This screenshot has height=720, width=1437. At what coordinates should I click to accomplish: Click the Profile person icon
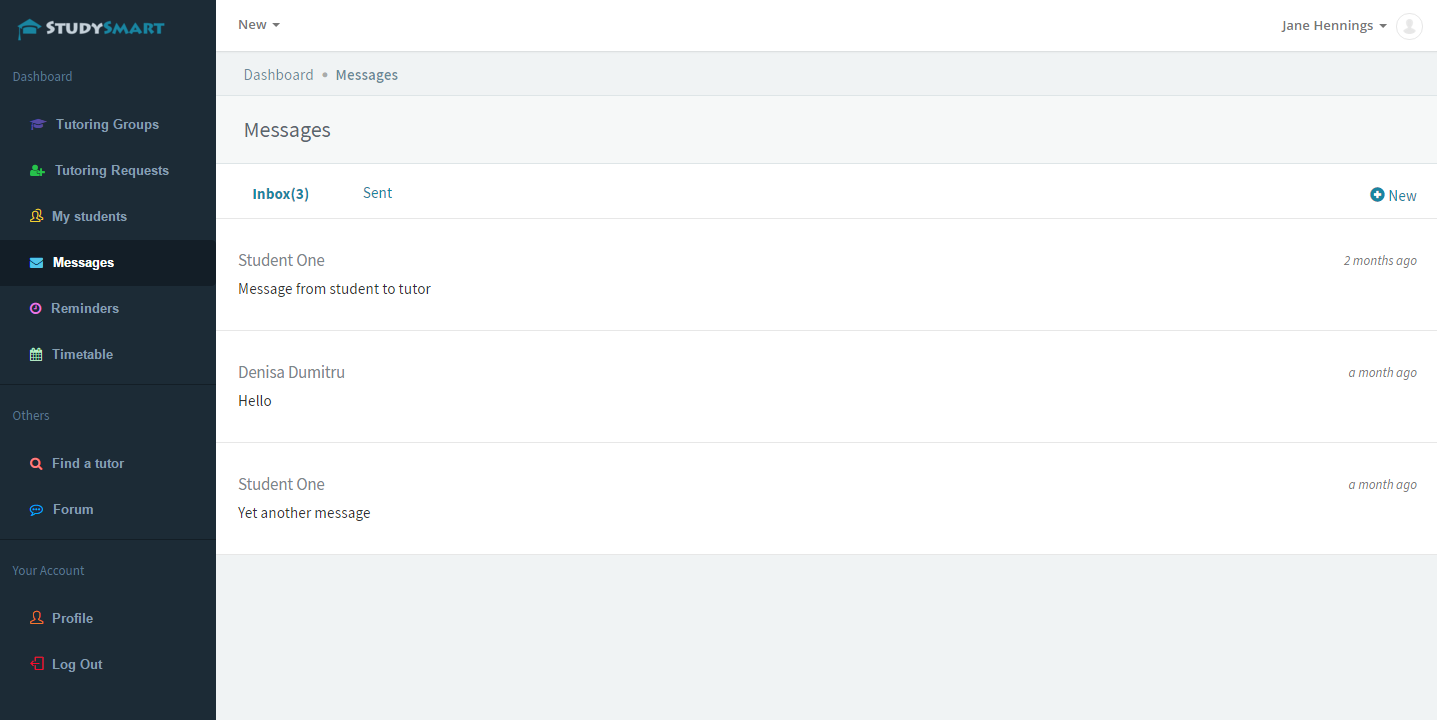(x=36, y=618)
